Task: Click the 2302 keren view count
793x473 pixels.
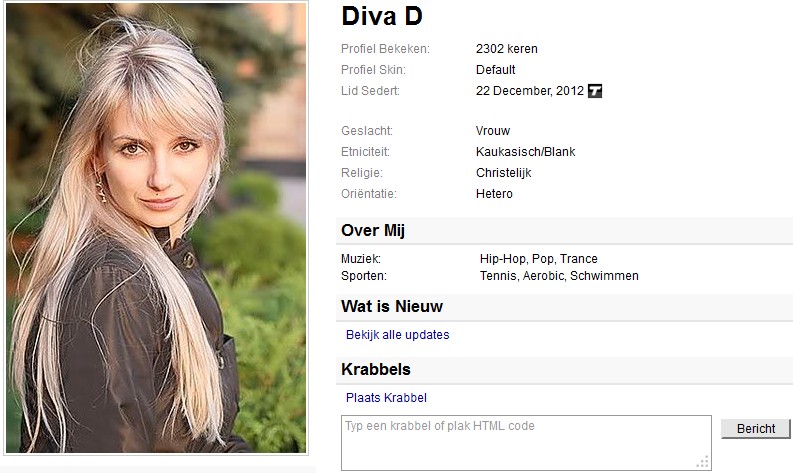Action: (507, 49)
